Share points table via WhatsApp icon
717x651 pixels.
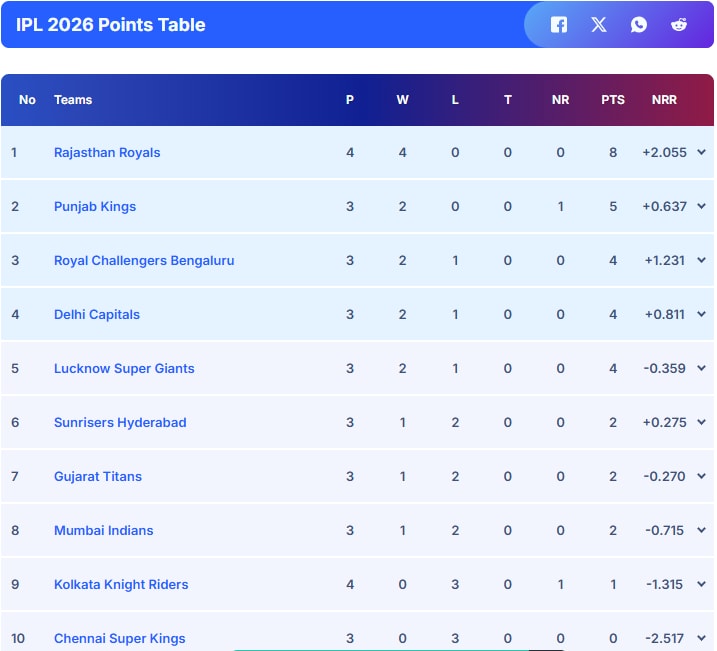click(639, 25)
